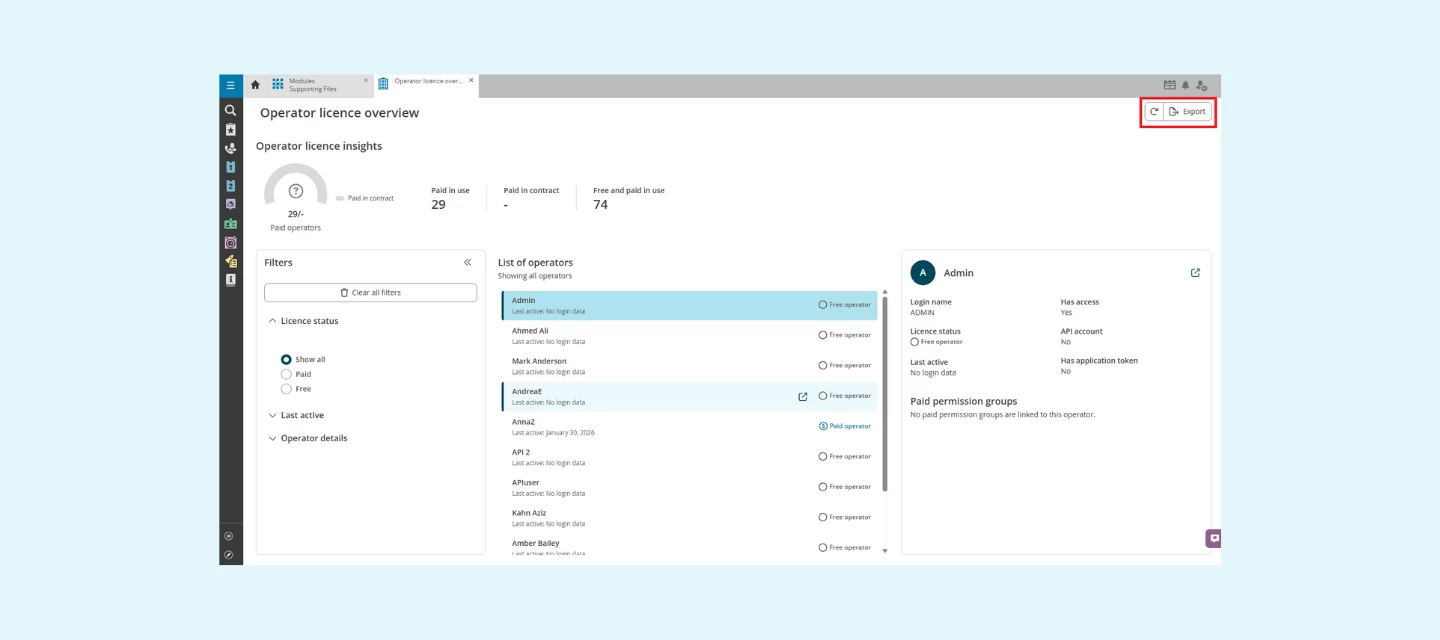Open Admin operator card via external link icon

point(1195,273)
